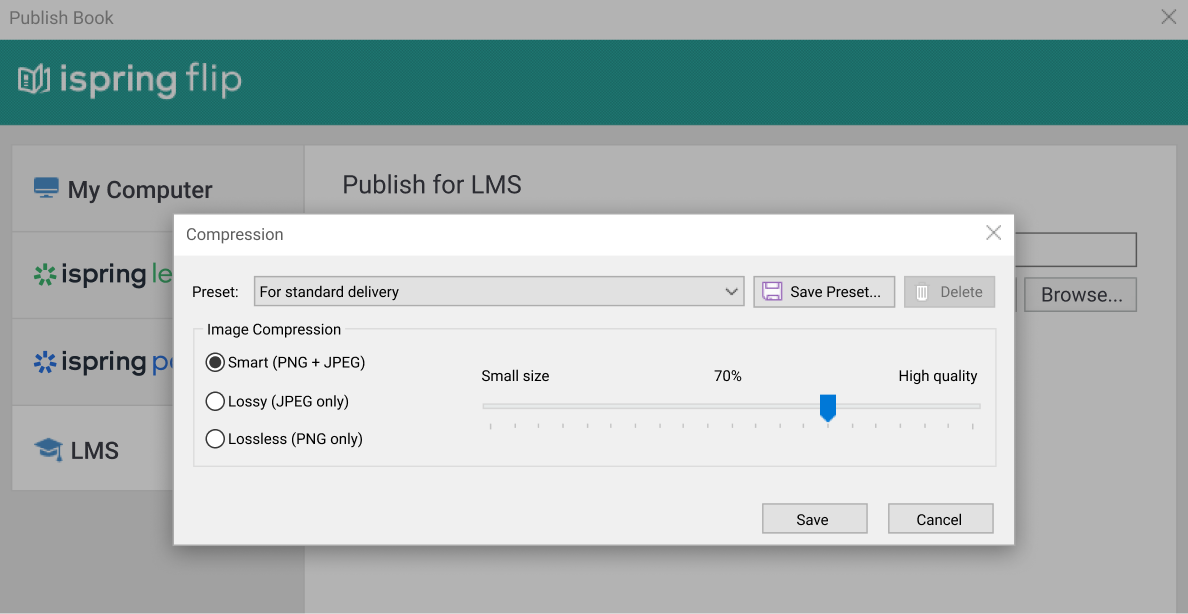Click the blue iSpring Play flower icon
Screen dimensions: 1188x614
[x=43, y=361]
